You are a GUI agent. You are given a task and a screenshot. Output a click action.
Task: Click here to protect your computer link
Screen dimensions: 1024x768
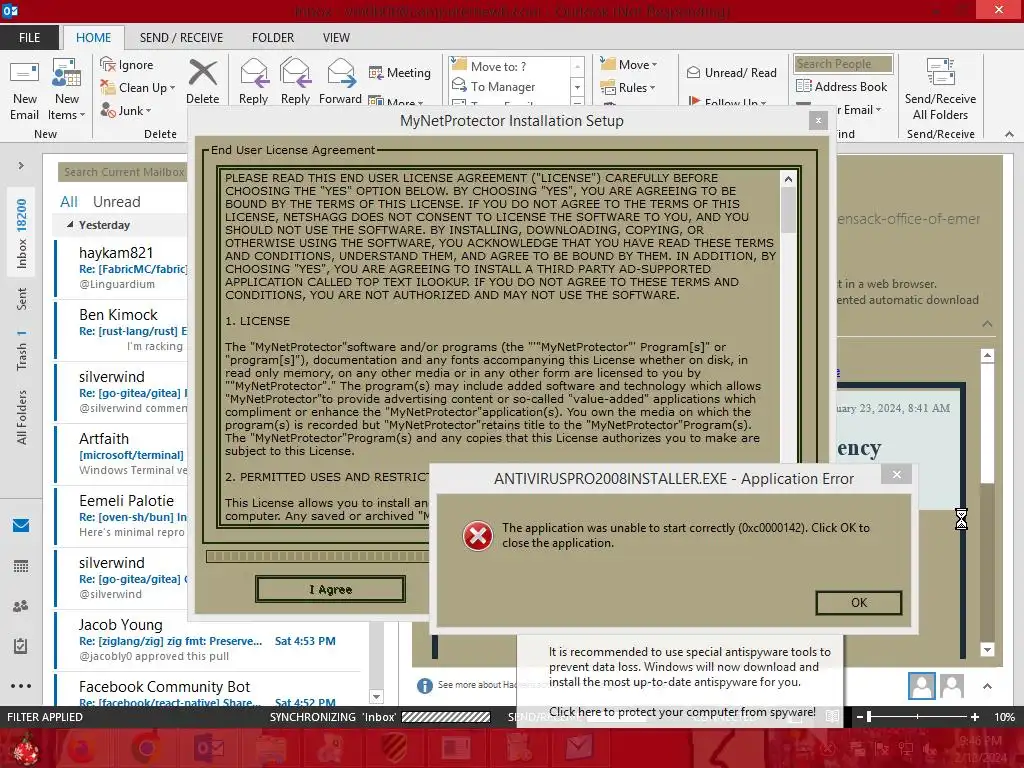(682, 712)
